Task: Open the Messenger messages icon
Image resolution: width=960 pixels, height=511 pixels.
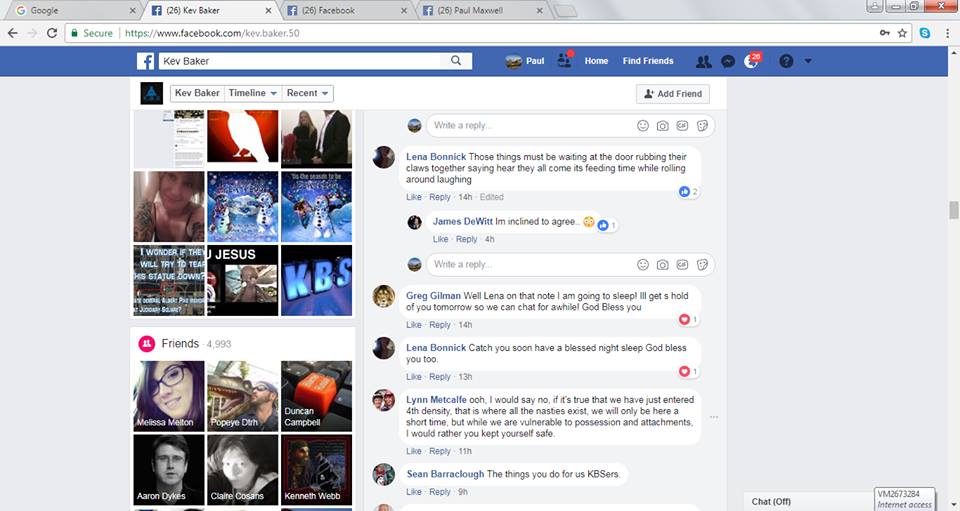Action: point(729,61)
